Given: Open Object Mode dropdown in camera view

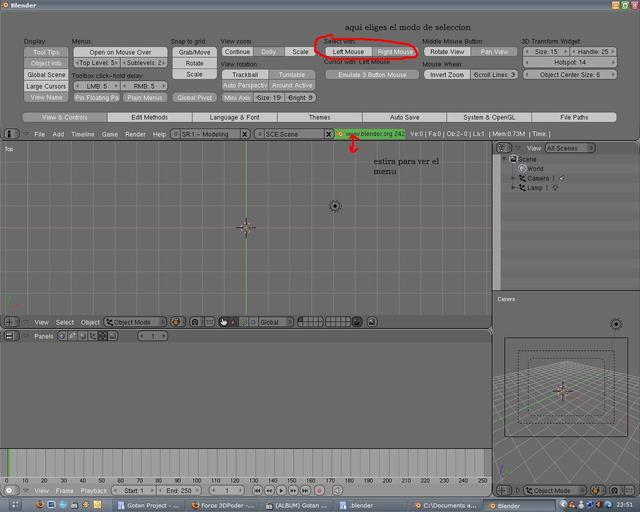Looking at the screenshot, I should 555,490.
